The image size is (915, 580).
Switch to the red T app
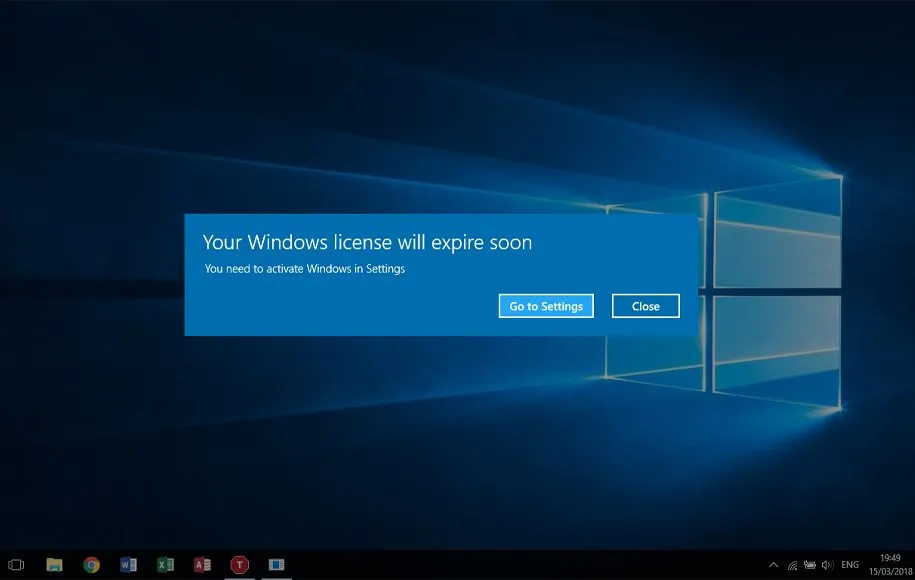(239, 565)
